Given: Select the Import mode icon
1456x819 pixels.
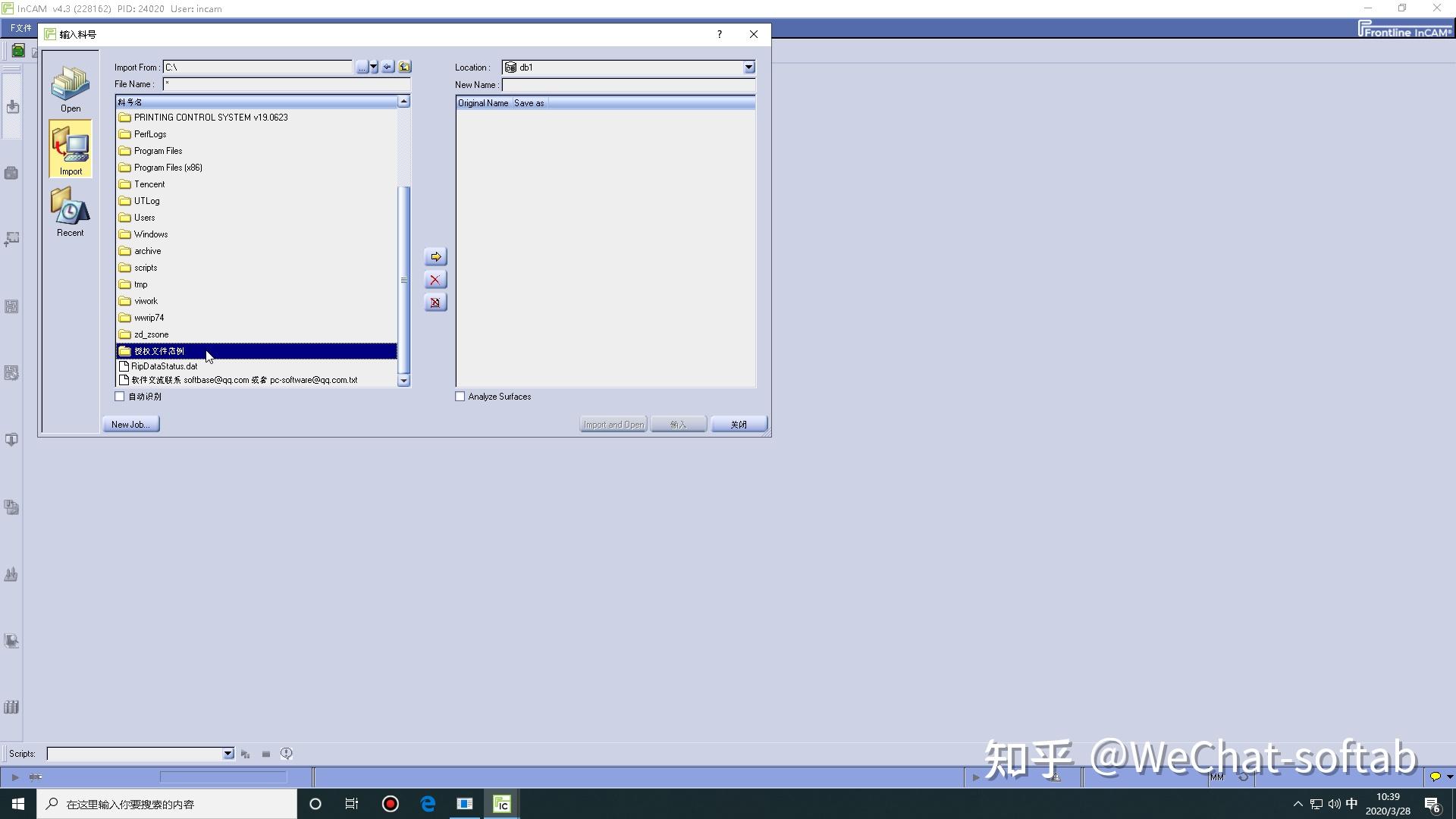Looking at the screenshot, I should [x=70, y=149].
